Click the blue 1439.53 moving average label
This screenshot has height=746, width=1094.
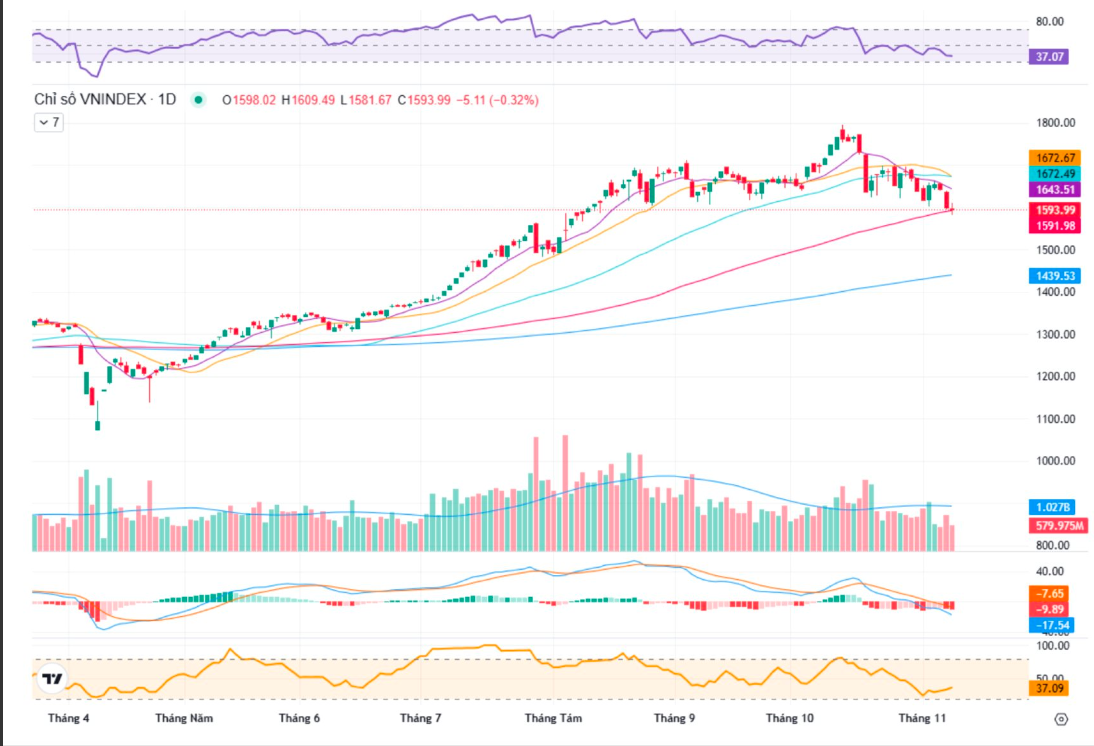tap(1056, 275)
